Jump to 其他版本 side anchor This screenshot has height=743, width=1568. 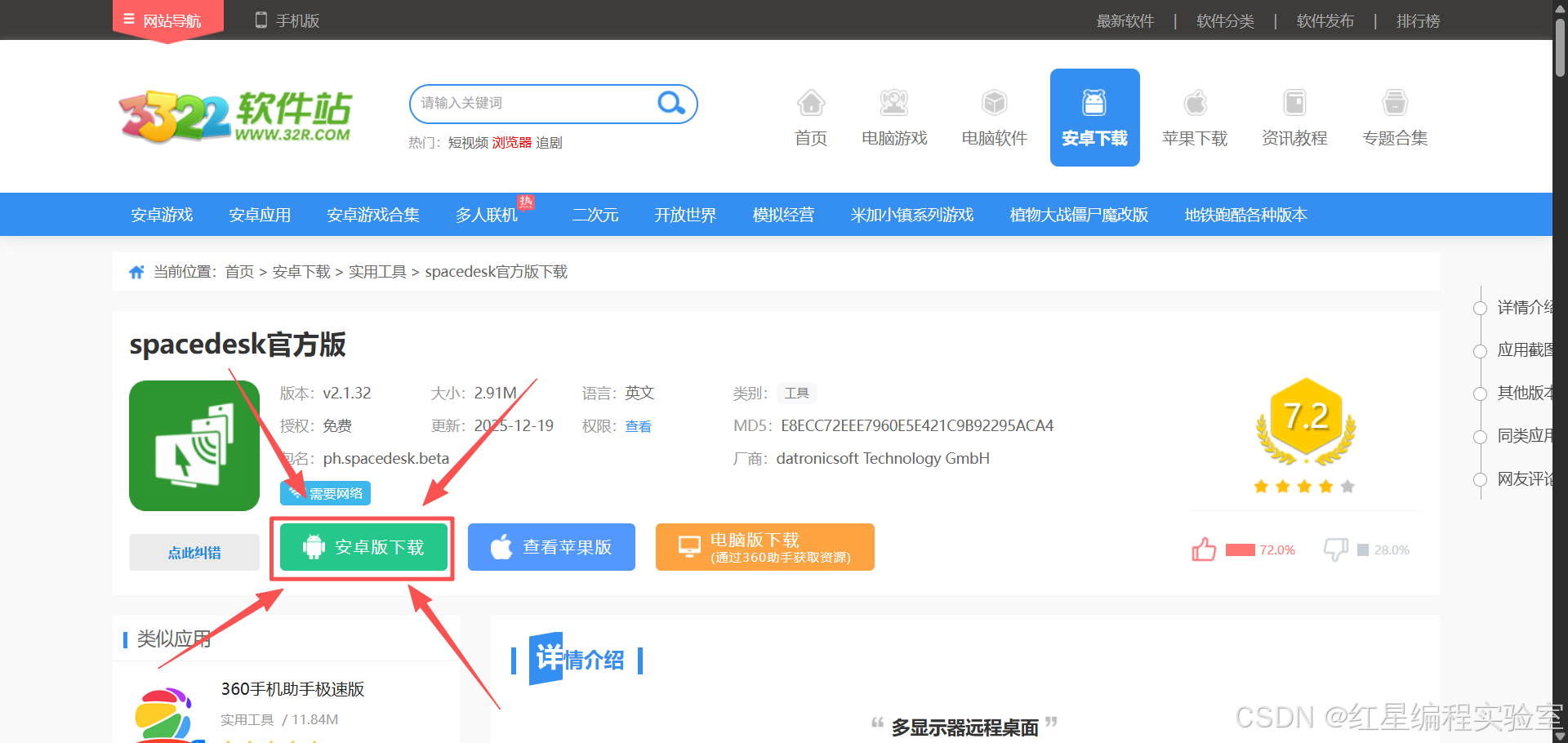click(x=1525, y=394)
